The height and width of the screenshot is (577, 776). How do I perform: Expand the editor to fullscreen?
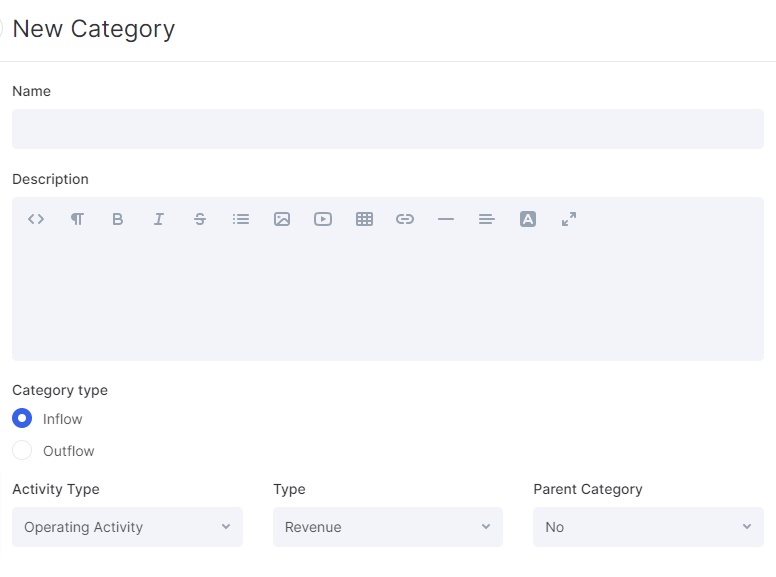coord(569,219)
